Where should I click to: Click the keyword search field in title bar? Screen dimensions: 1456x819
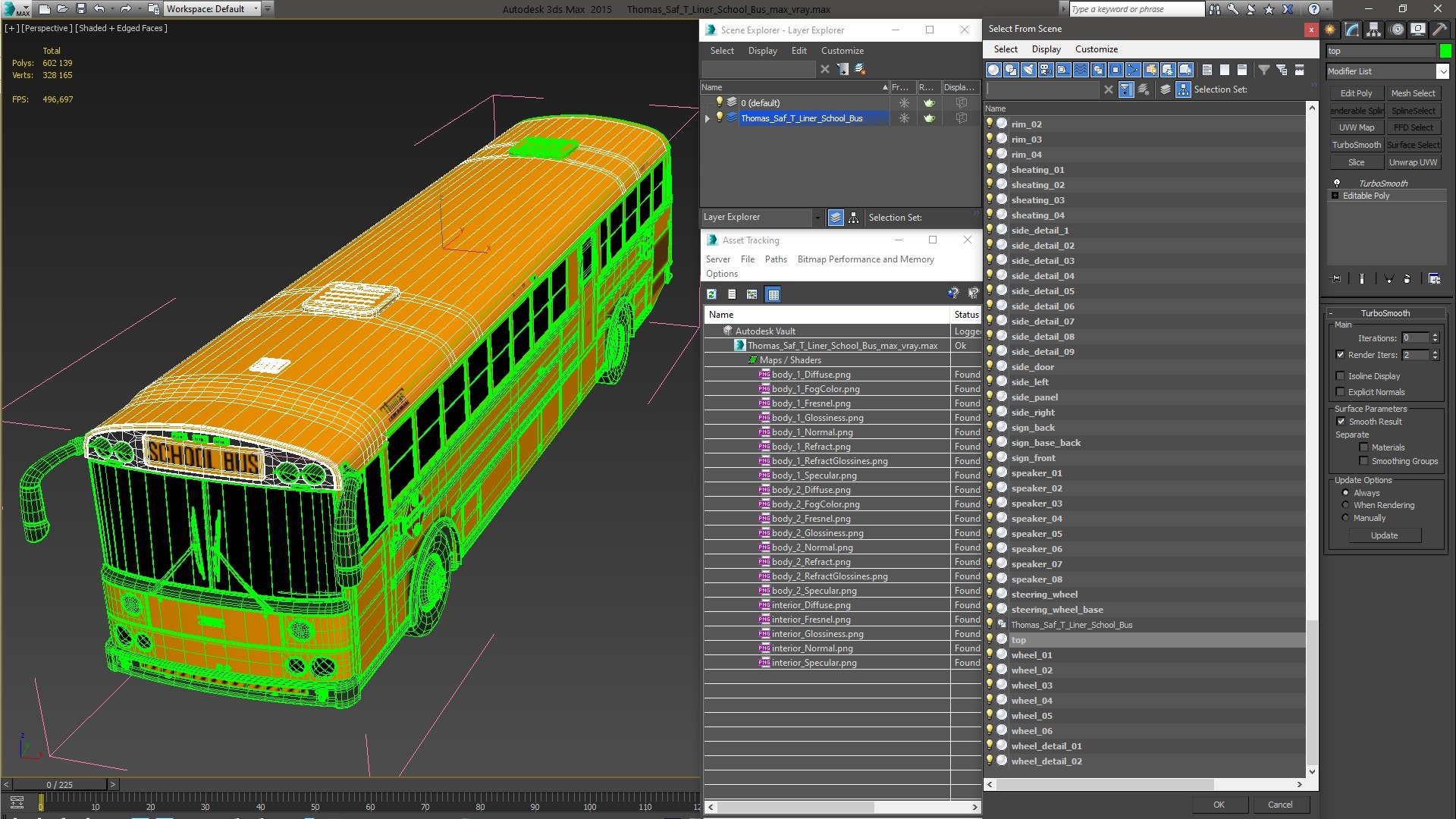1136,9
